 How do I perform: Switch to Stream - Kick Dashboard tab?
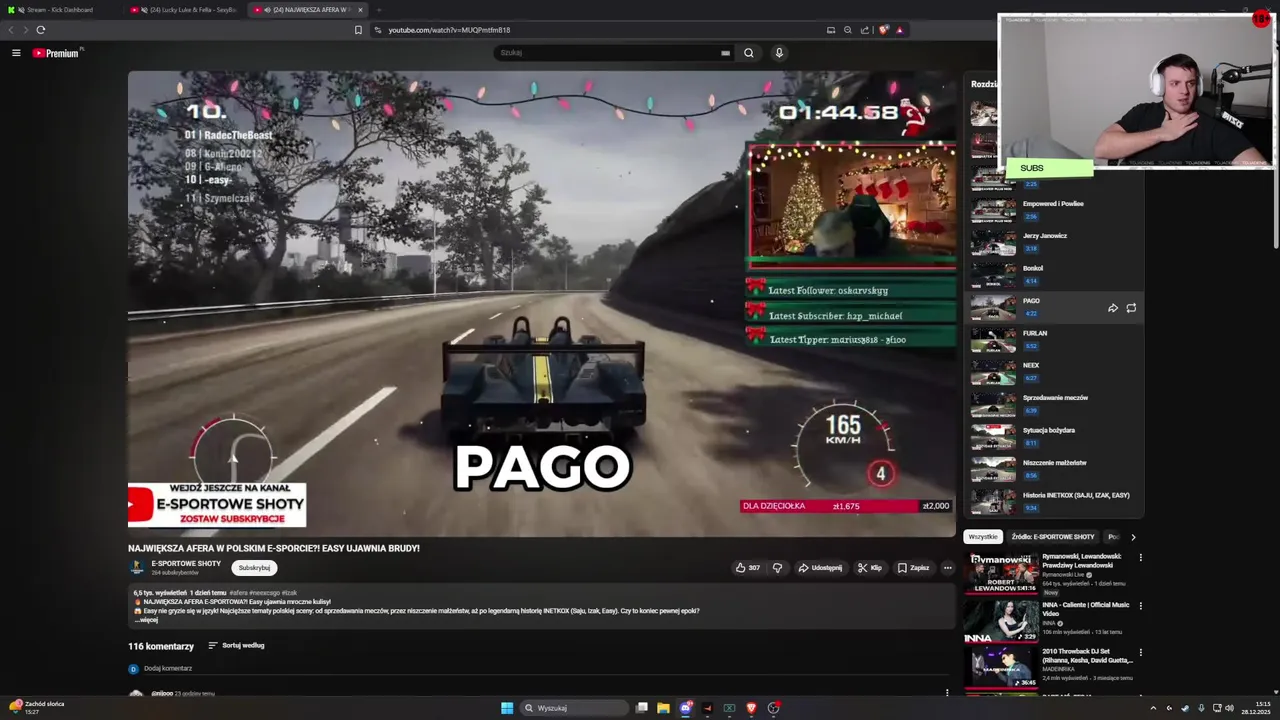tap(59, 10)
